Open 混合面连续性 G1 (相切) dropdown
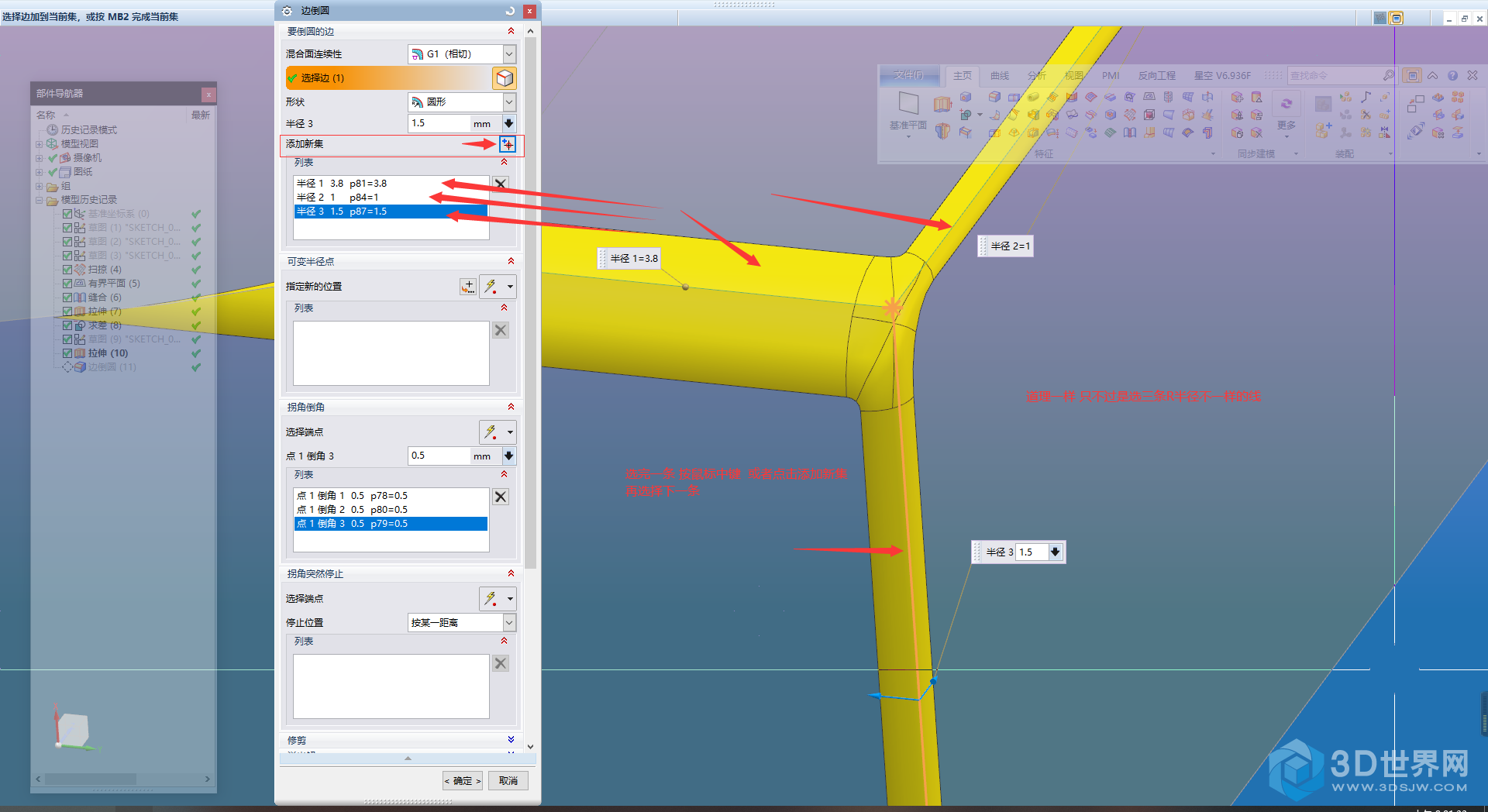This screenshot has width=1488, height=812. 462,54
